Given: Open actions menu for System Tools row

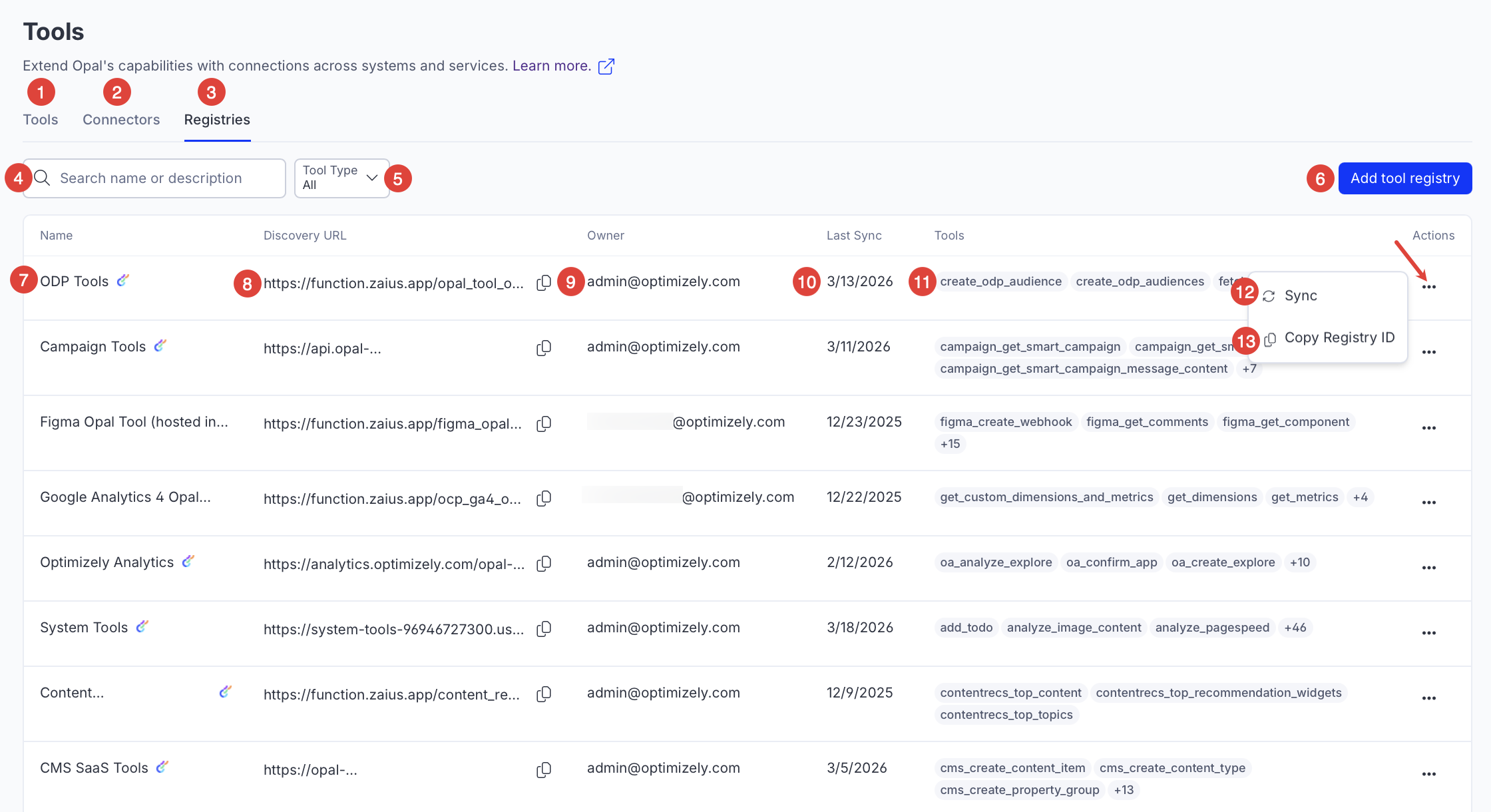Looking at the screenshot, I should pyautogui.click(x=1428, y=633).
